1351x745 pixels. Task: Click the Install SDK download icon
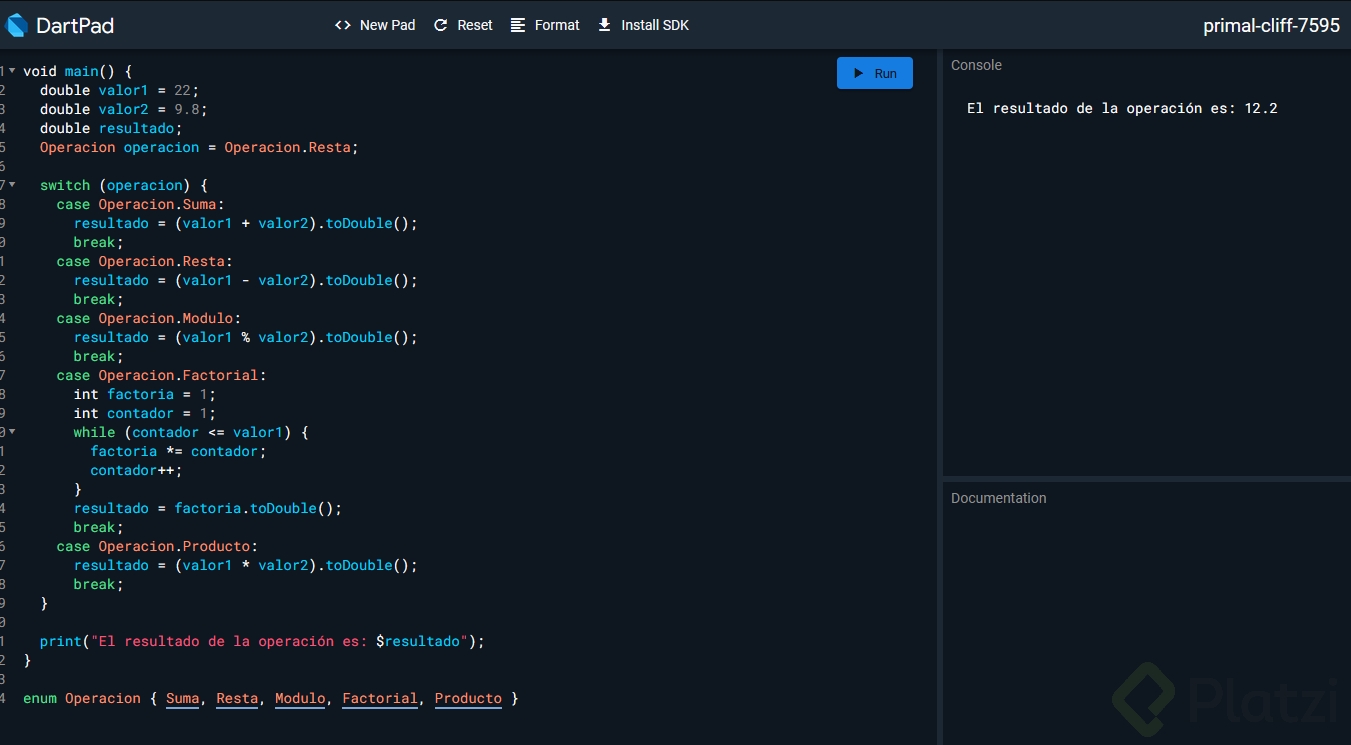[x=604, y=25]
